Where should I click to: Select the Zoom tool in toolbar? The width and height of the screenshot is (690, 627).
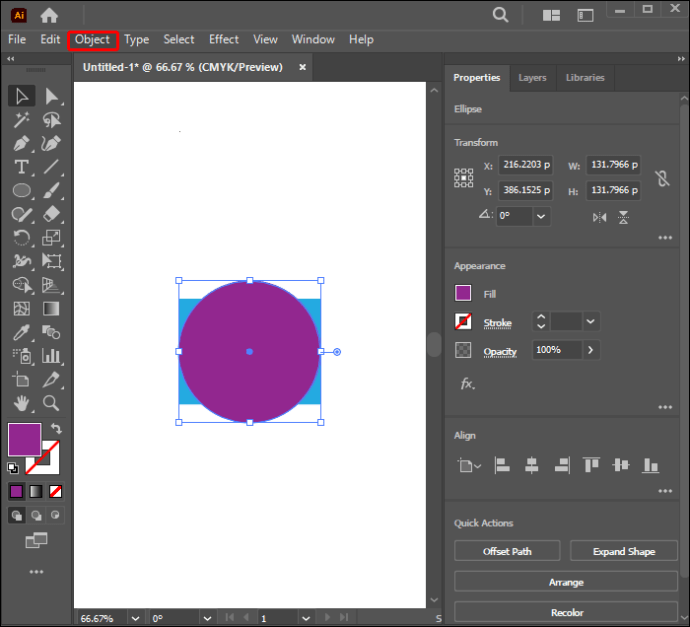pyautogui.click(x=51, y=403)
